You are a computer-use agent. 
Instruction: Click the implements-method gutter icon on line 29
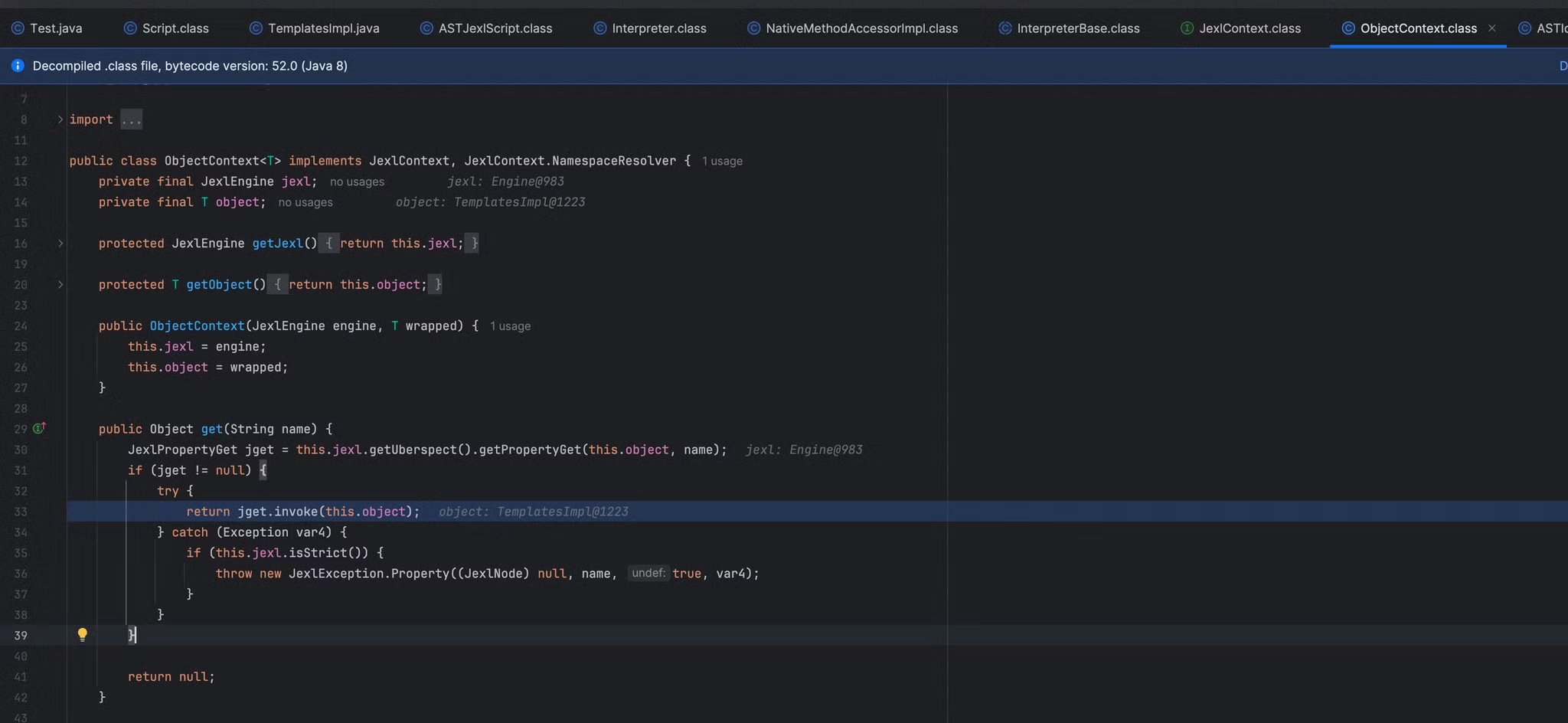(x=39, y=428)
